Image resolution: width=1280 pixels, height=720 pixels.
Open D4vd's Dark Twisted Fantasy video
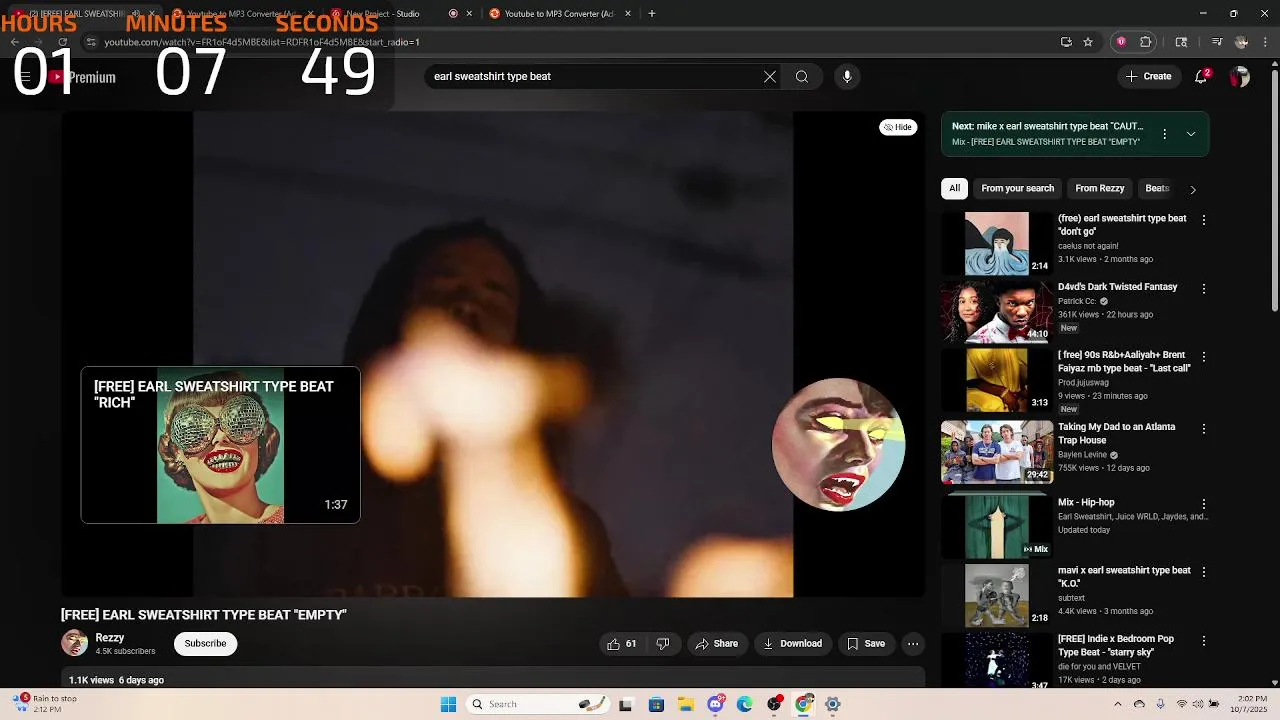point(1117,287)
